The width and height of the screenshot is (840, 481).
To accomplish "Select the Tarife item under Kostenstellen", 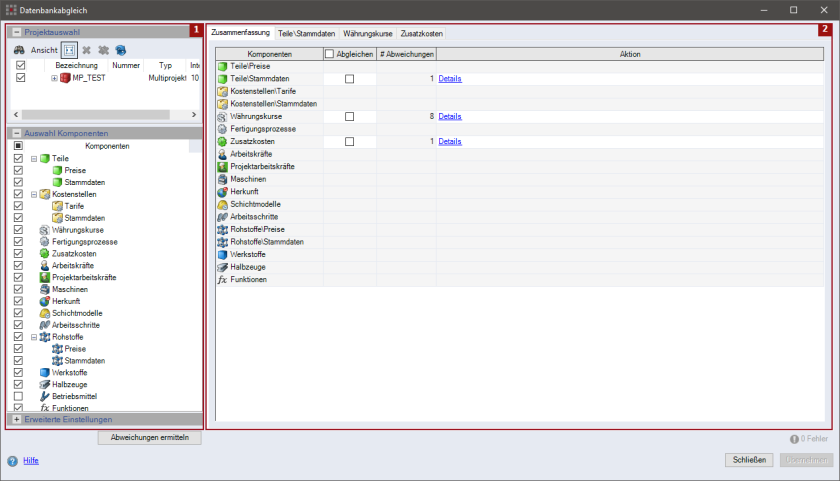I will [74, 206].
